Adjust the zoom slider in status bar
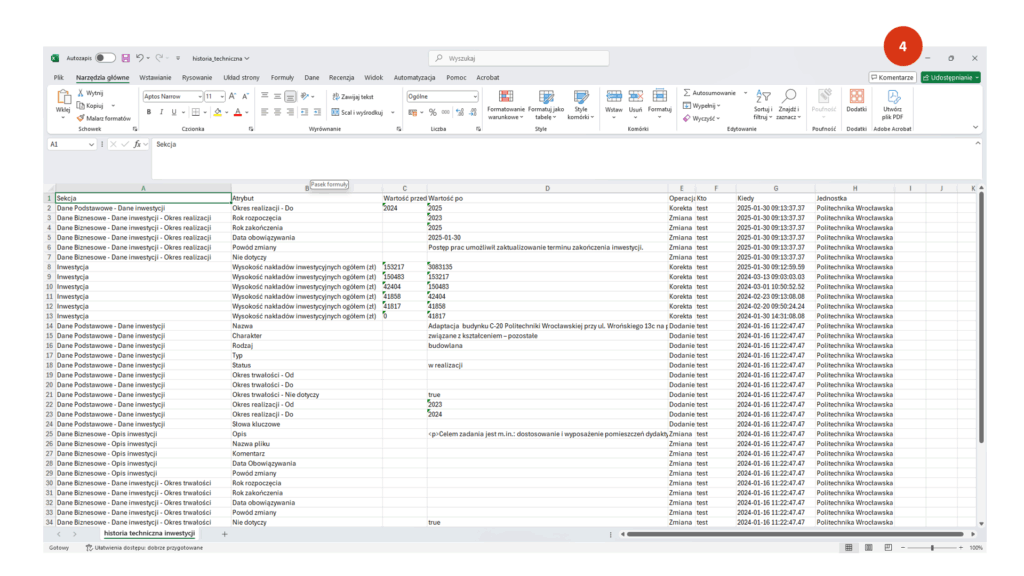1024x576 pixels. [x=932, y=547]
